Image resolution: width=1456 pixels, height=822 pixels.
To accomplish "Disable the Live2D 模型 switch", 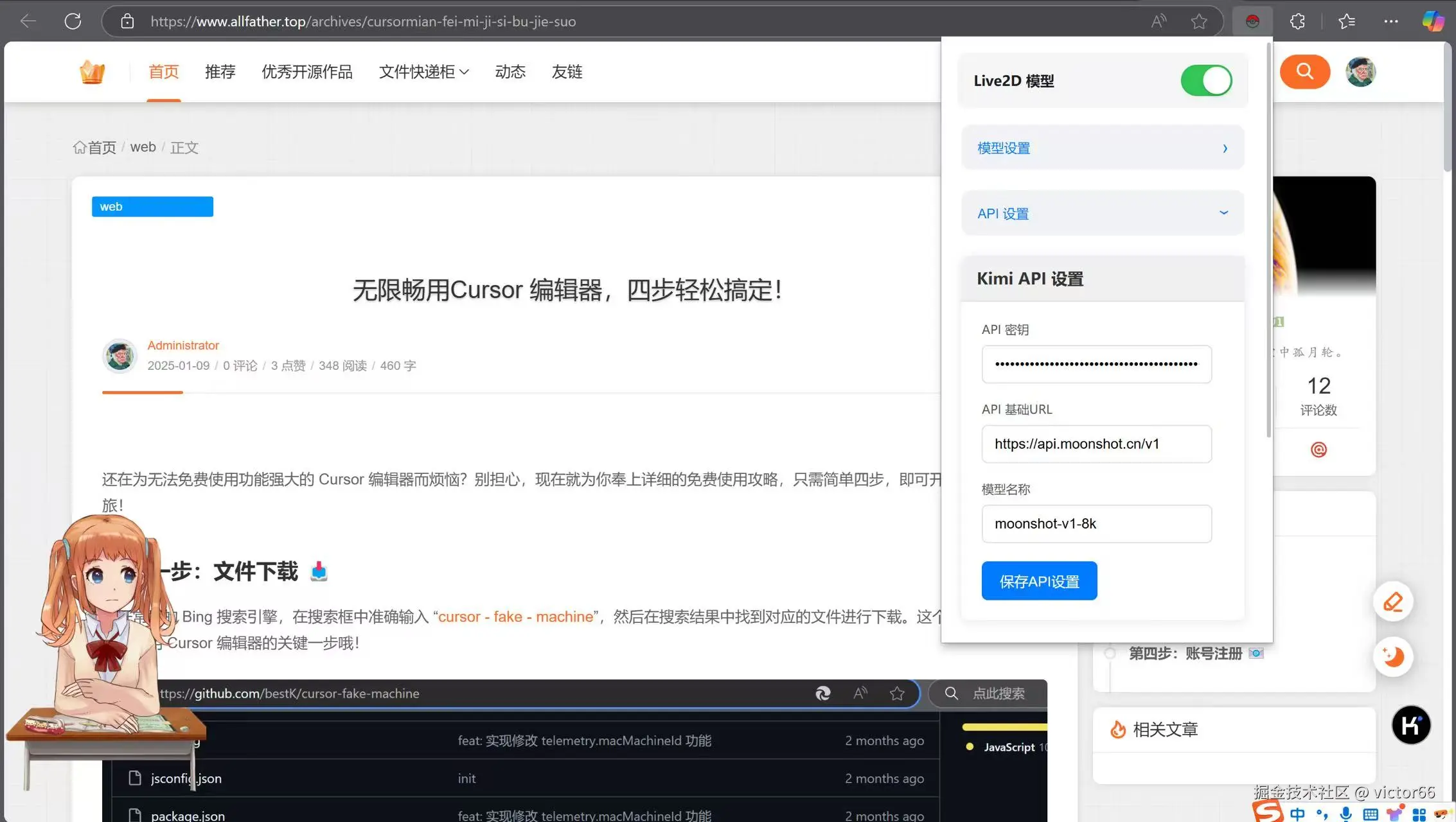I will coord(1206,80).
